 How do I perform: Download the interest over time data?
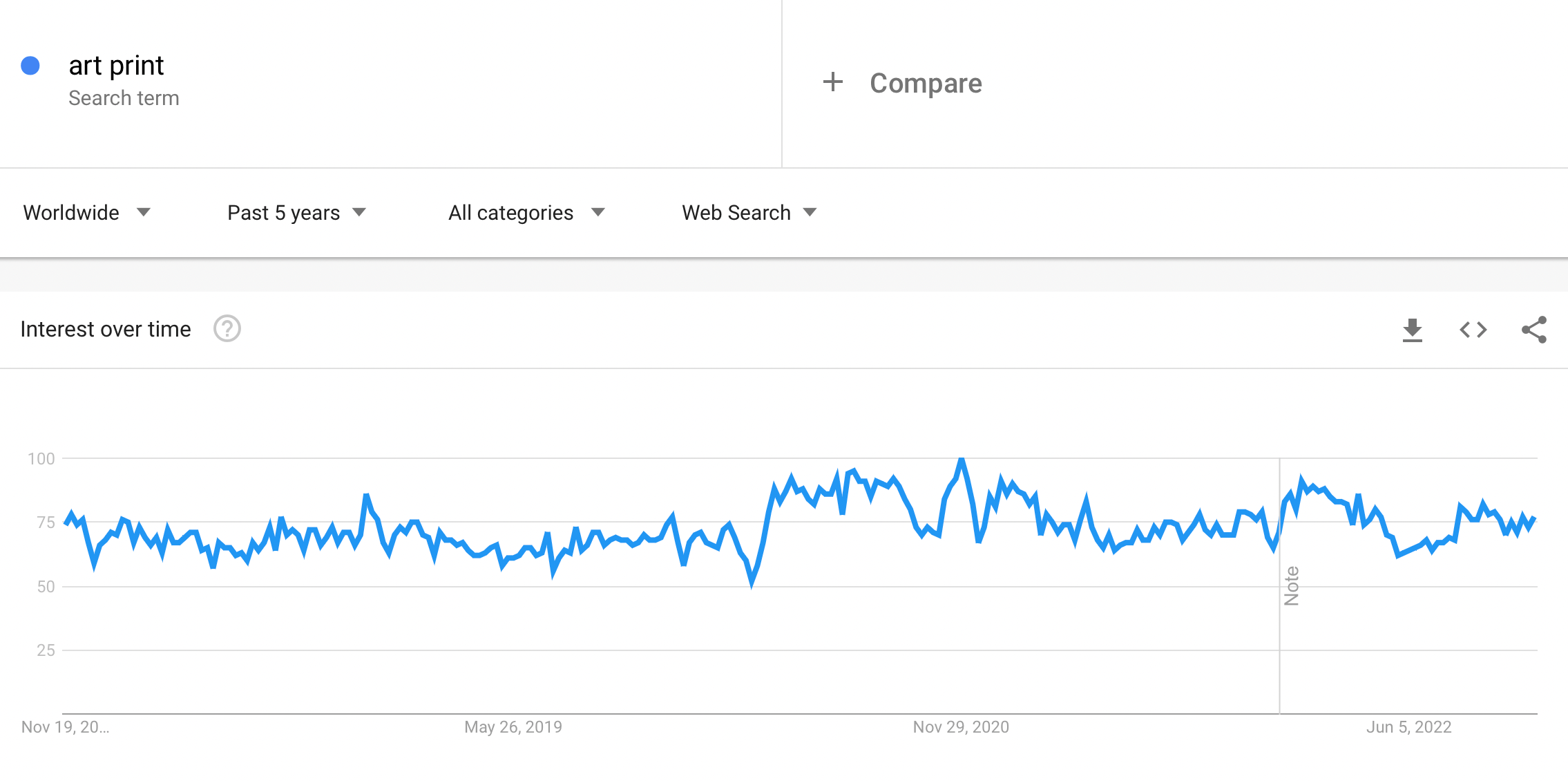tap(1413, 330)
